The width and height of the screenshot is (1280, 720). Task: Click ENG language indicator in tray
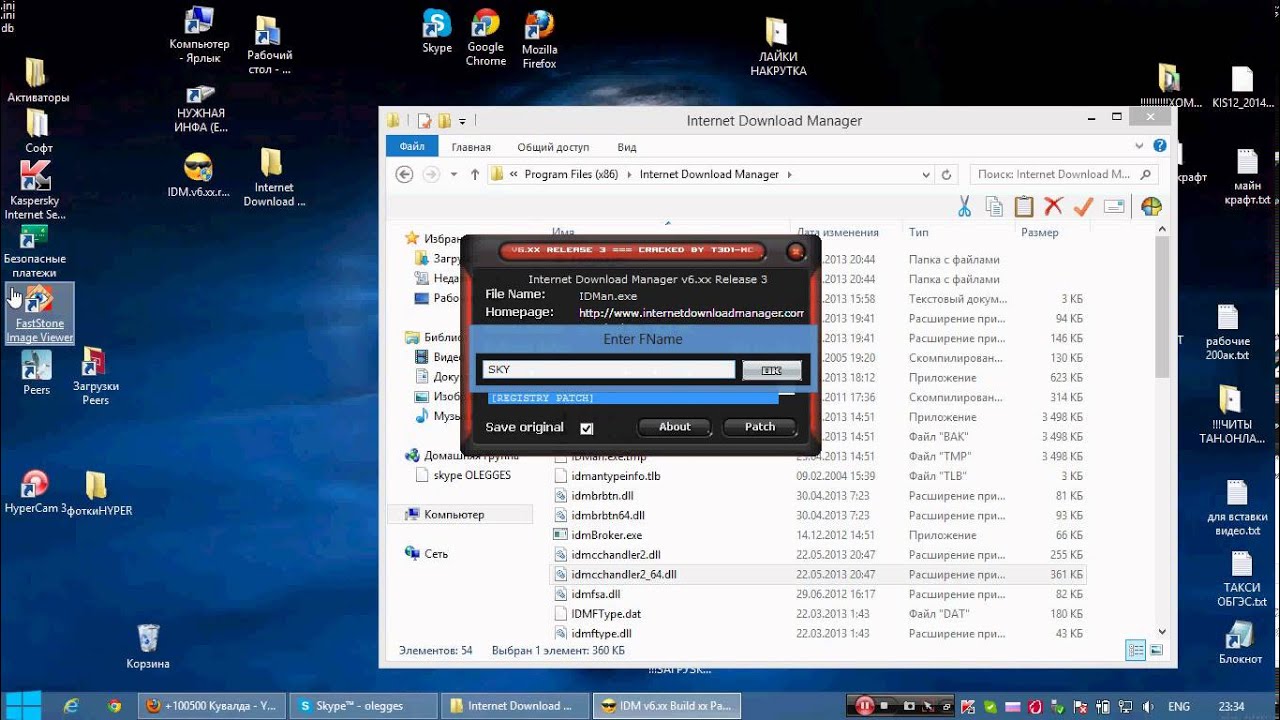(1179, 706)
